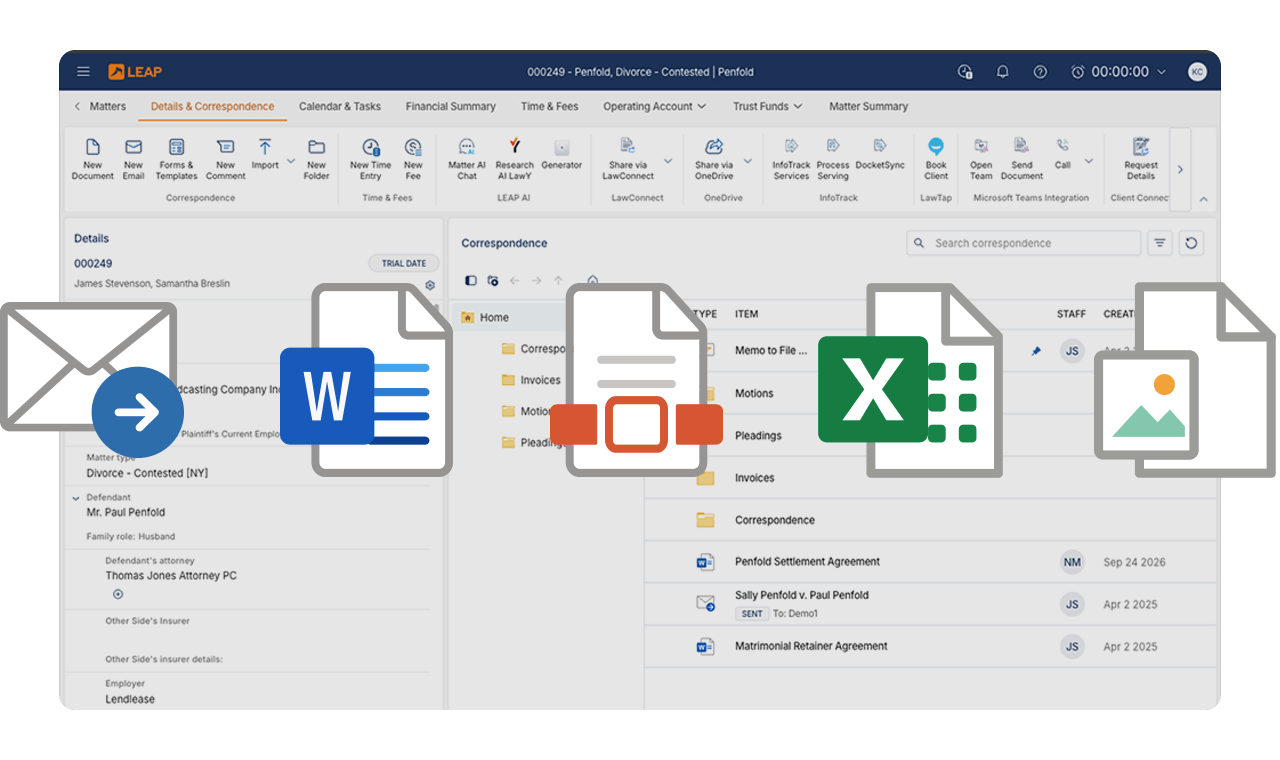Image resolution: width=1280 pixels, height=760 pixels.
Task: Expand the timer dropdown arrow
Action: [x=1161, y=72]
